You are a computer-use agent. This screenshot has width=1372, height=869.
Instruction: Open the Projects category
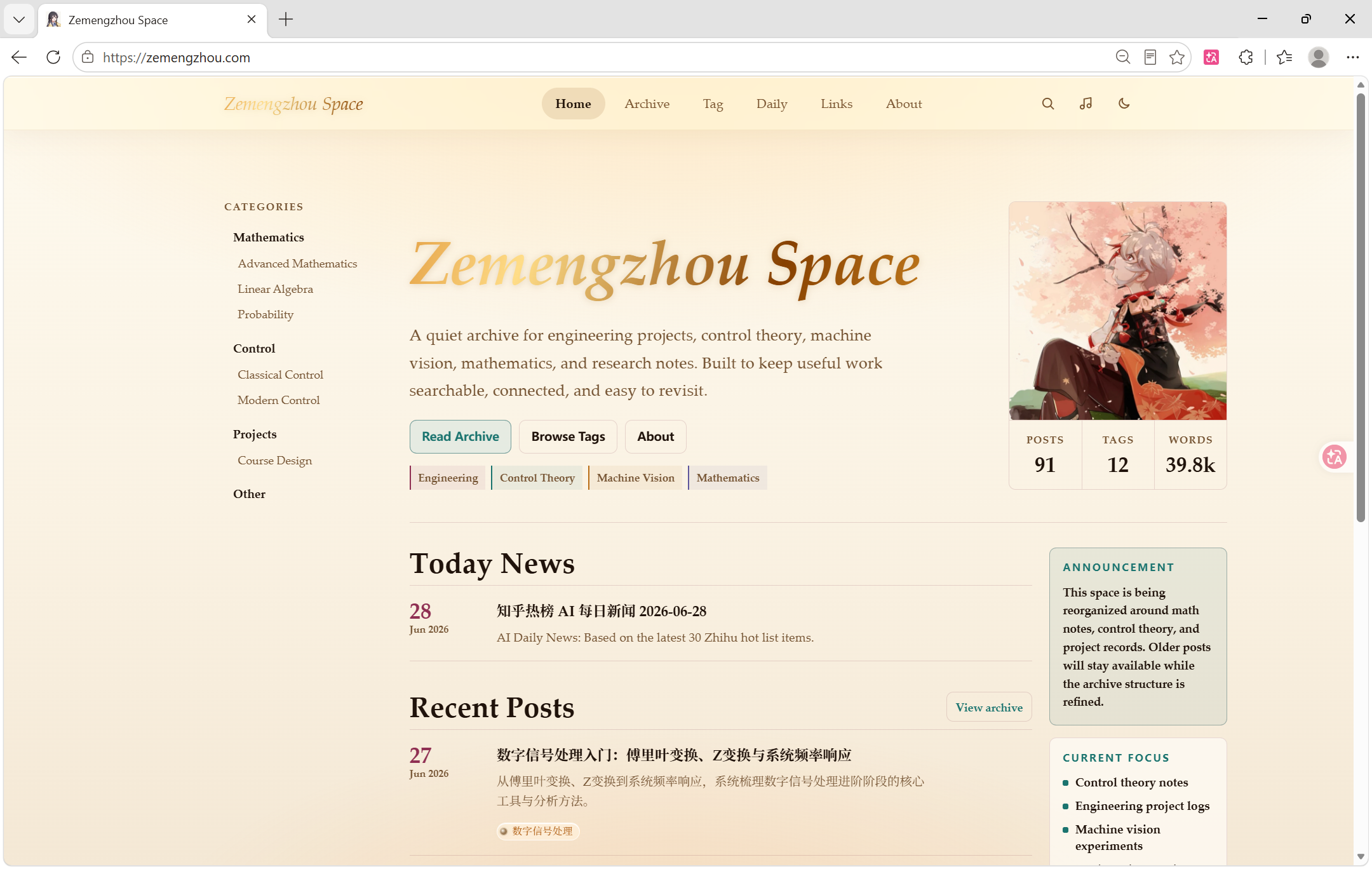(x=255, y=434)
